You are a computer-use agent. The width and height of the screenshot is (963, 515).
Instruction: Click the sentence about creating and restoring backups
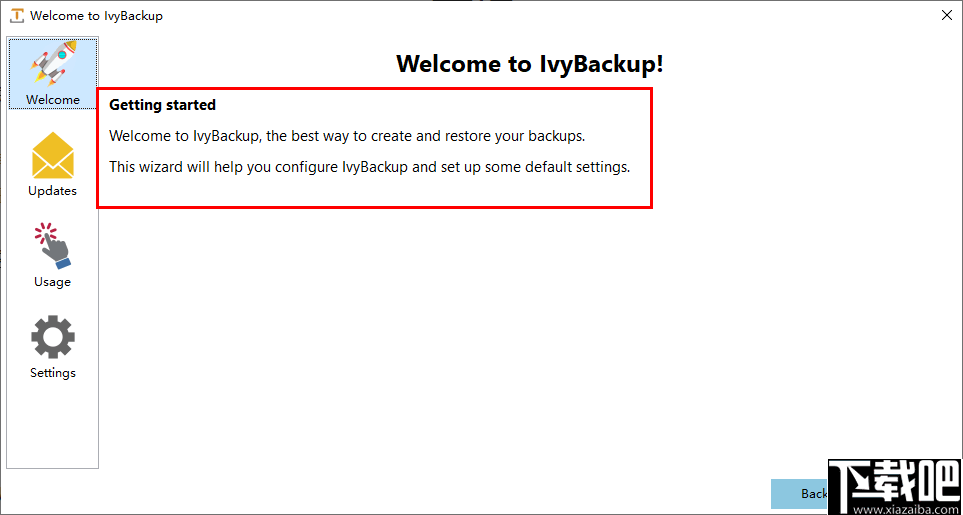click(347, 136)
